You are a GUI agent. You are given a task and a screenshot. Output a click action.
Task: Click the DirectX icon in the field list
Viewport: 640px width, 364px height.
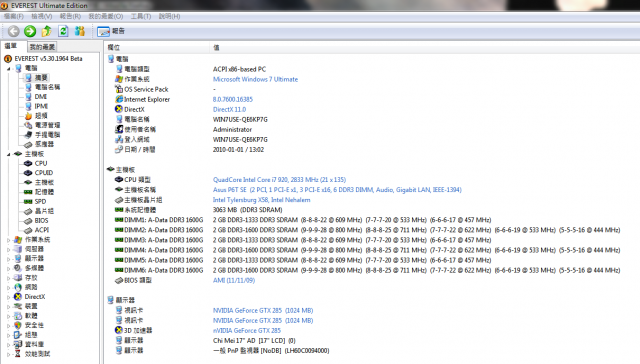pos(119,109)
